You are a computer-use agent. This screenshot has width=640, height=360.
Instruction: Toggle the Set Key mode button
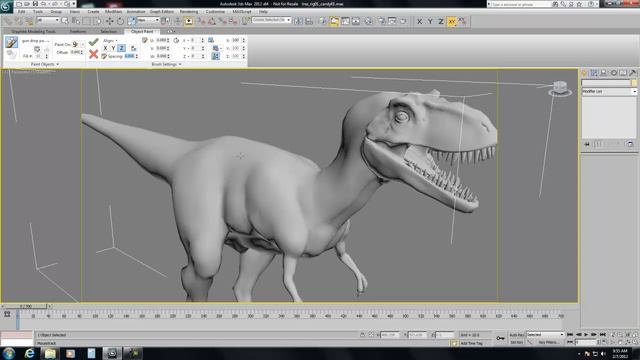click(x=516, y=342)
